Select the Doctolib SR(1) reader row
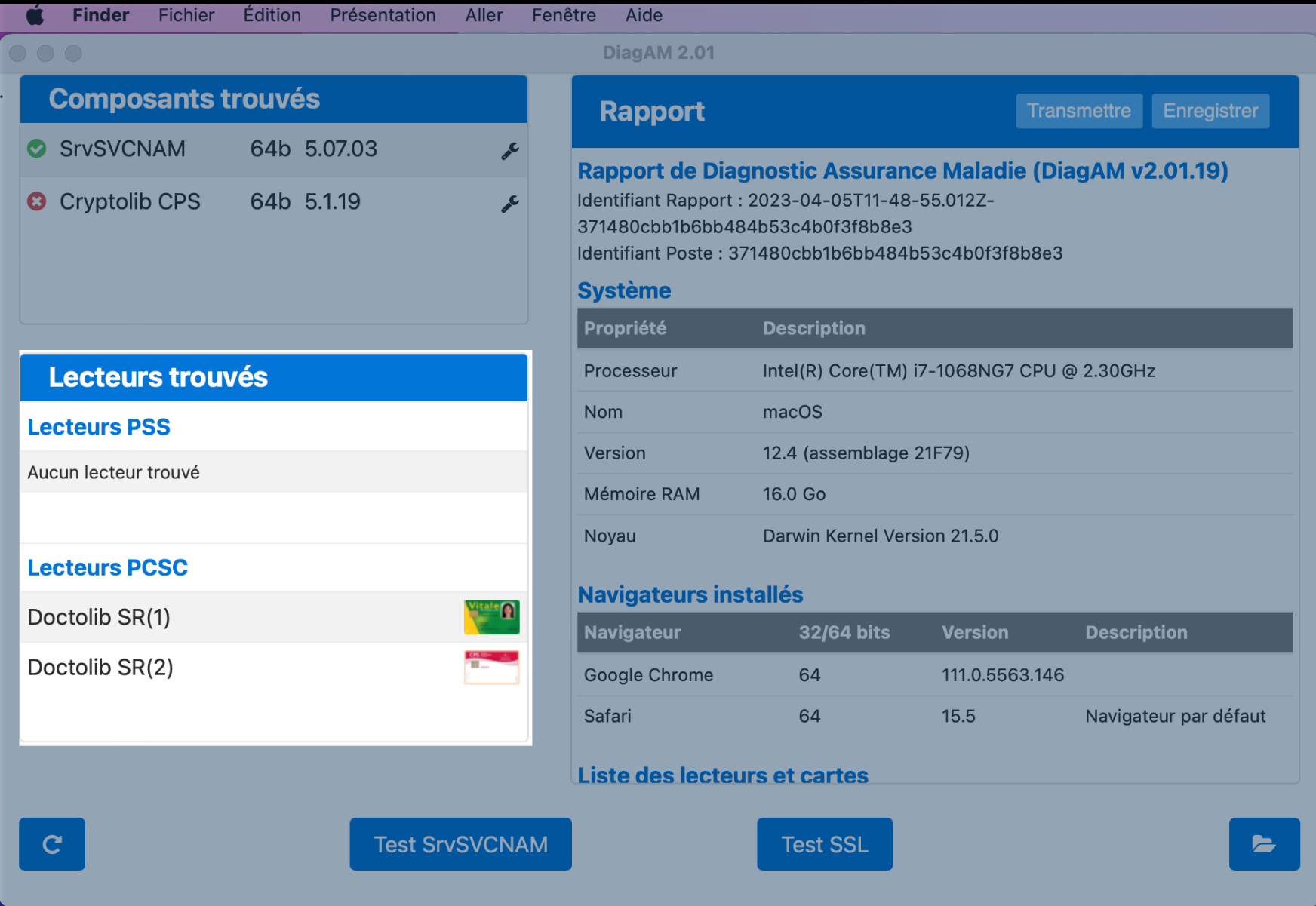Screen dimensions: 1316x906 [274, 617]
